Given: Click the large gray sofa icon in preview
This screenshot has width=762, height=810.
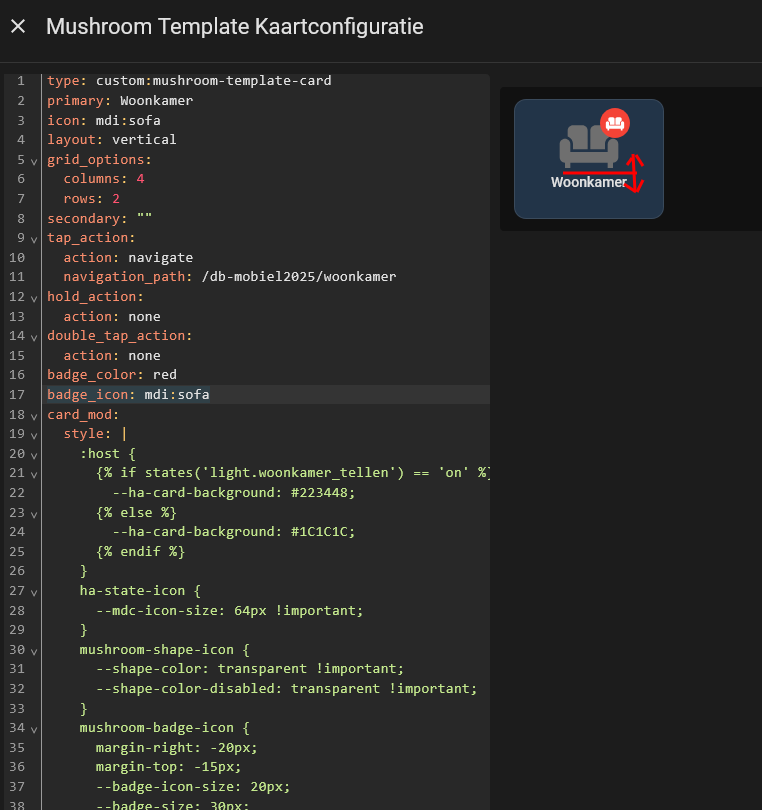Looking at the screenshot, I should [588, 146].
